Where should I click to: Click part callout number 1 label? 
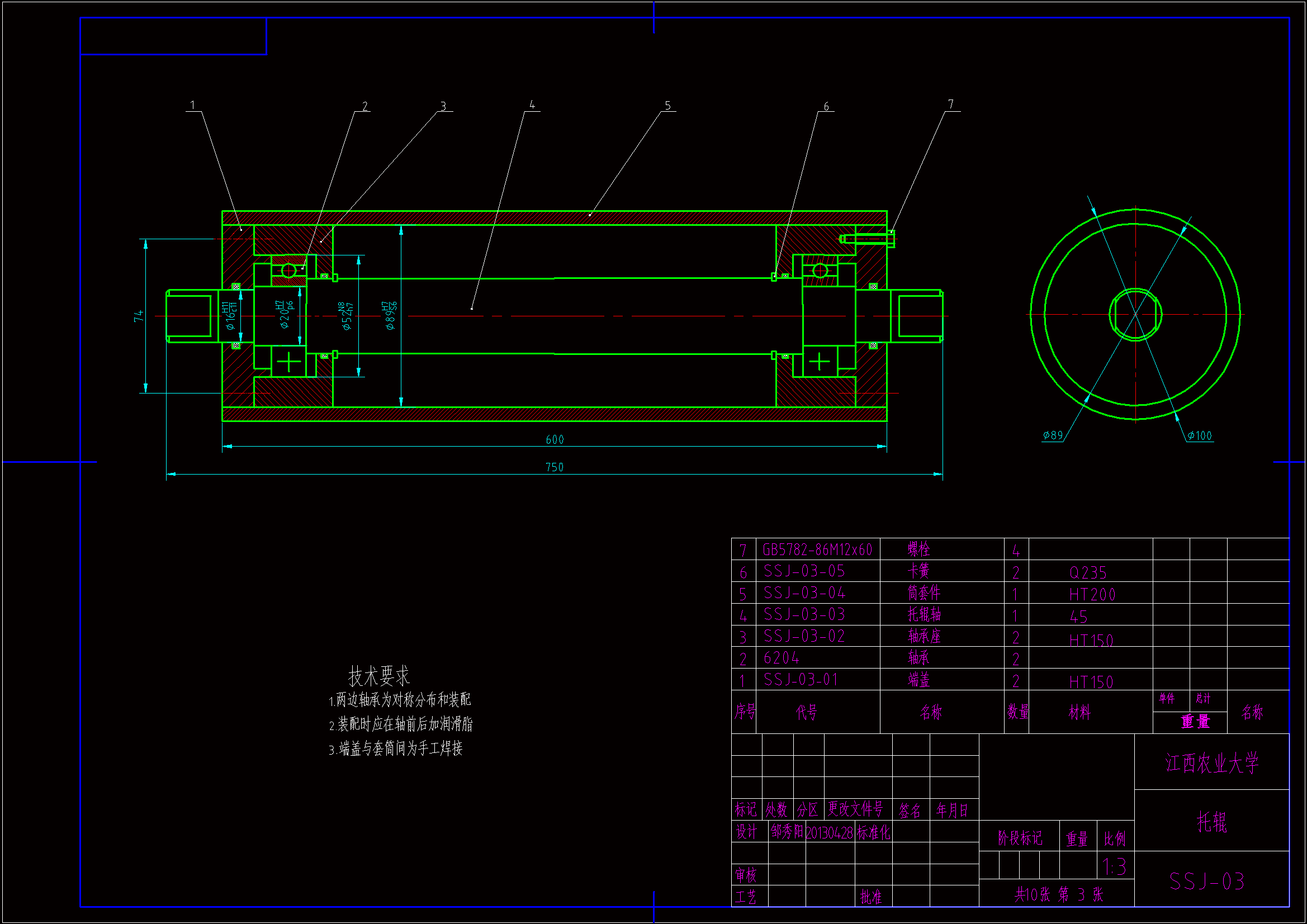192,105
